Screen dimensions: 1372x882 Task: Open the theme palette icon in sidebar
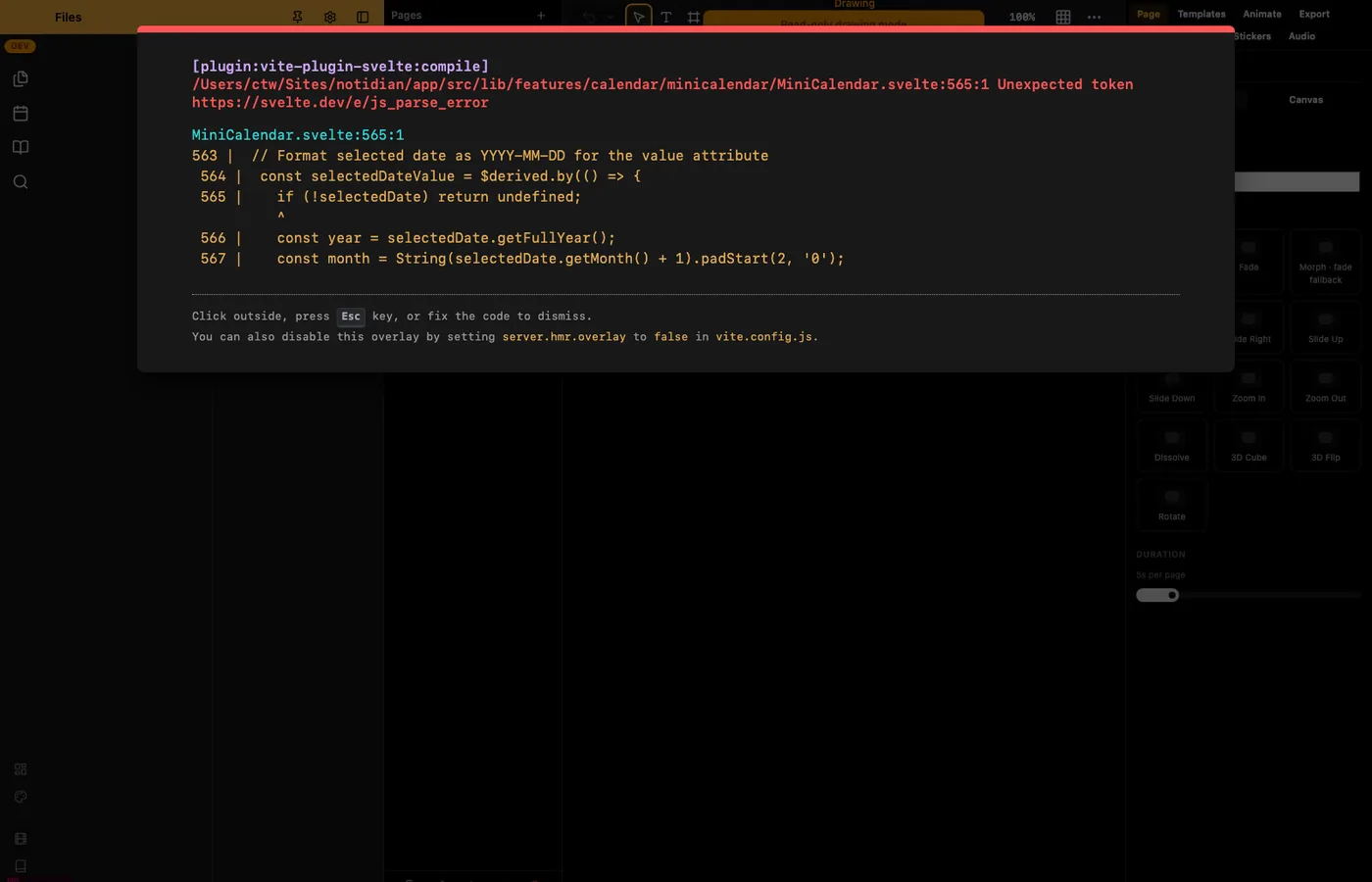(x=21, y=797)
